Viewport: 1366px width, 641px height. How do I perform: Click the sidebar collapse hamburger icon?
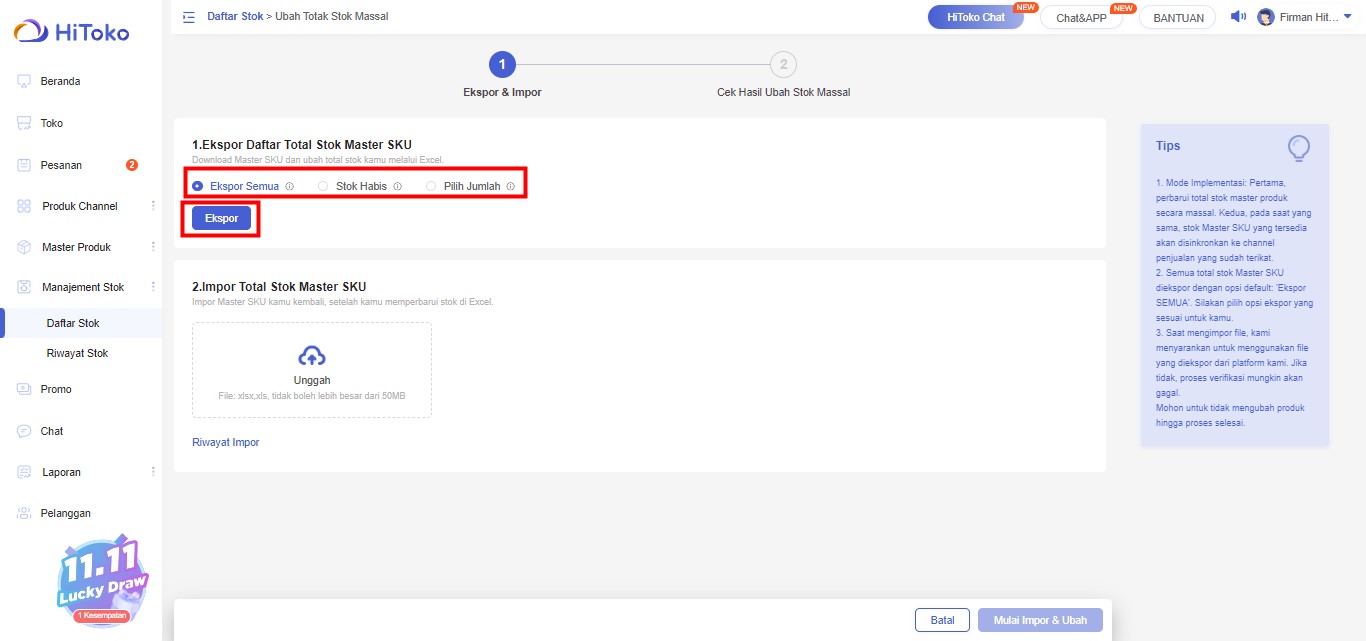coord(188,17)
